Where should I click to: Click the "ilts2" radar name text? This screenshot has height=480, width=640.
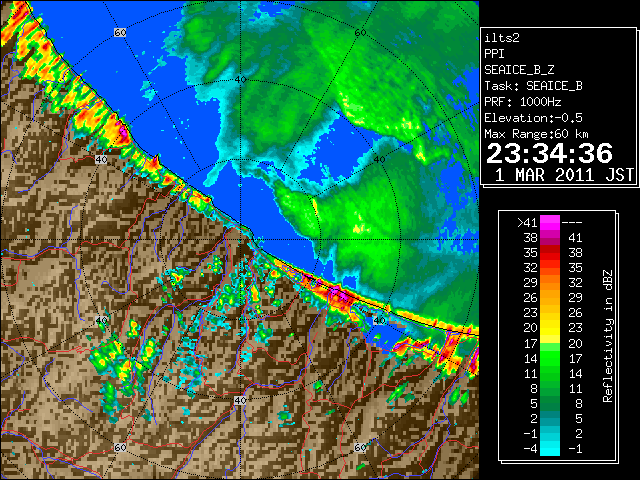click(x=502, y=38)
